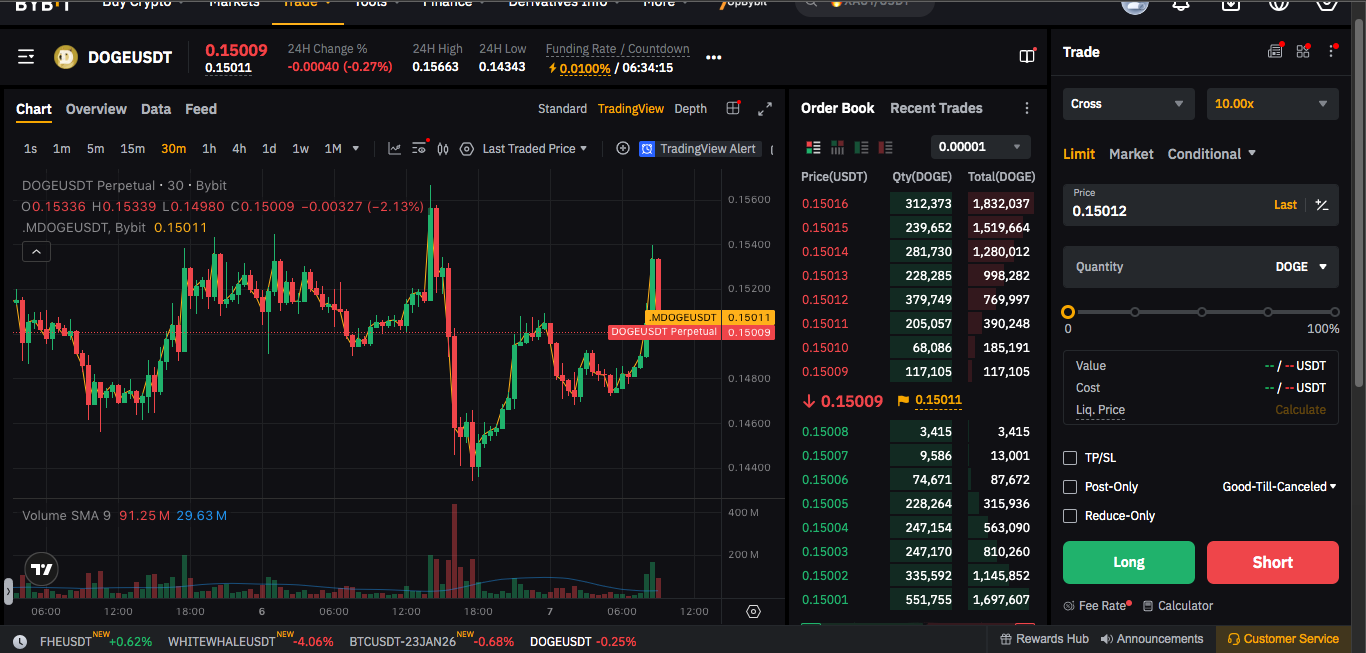Screen dimensions: 1366x653
Task: Select the Market order tab
Action: [1131, 154]
